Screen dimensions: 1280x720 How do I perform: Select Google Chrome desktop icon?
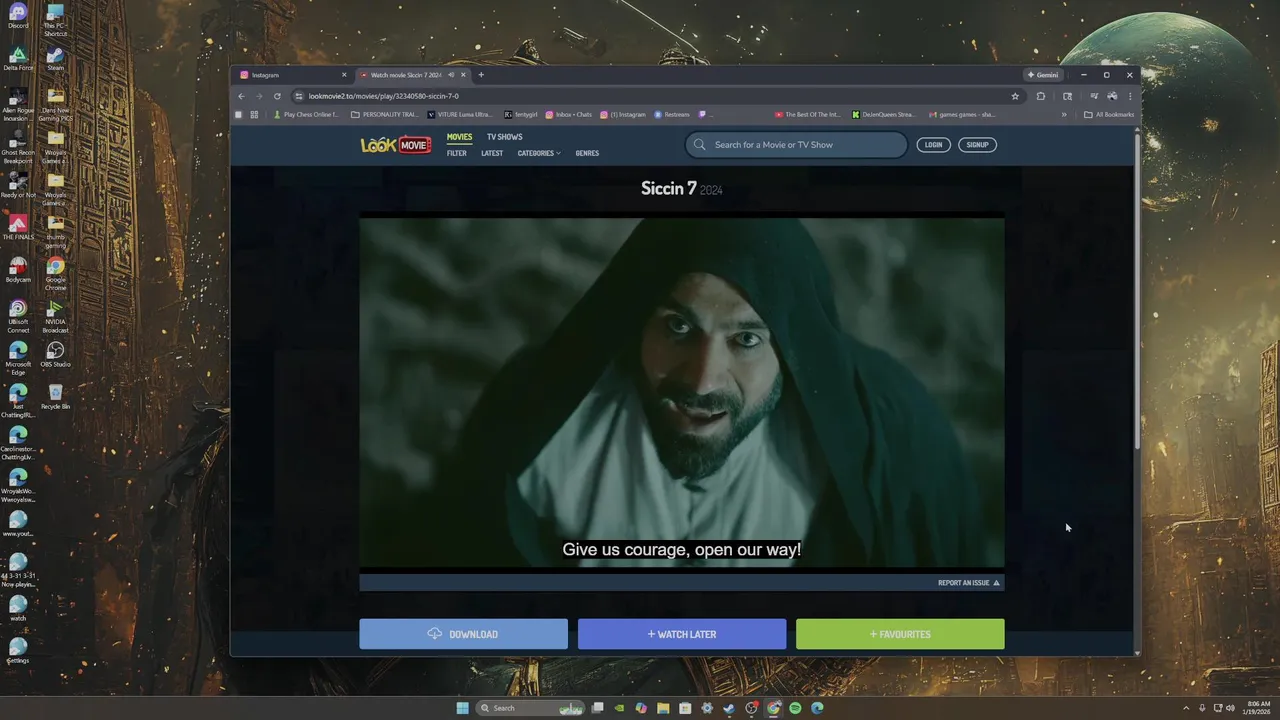pos(55,274)
